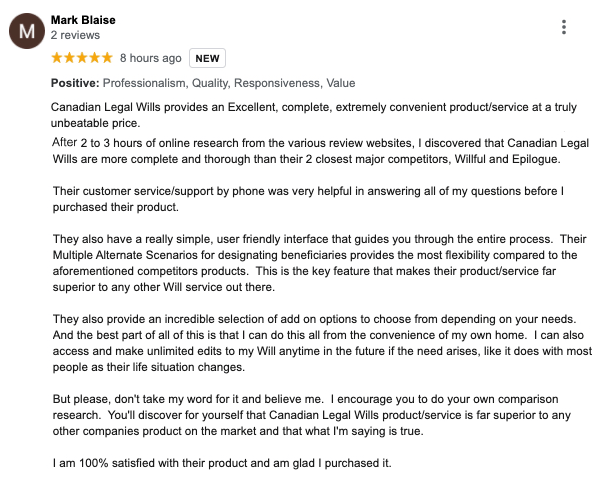
Task: Click the Multiple Alternate Scenarios paragraph
Action: point(320,263)
